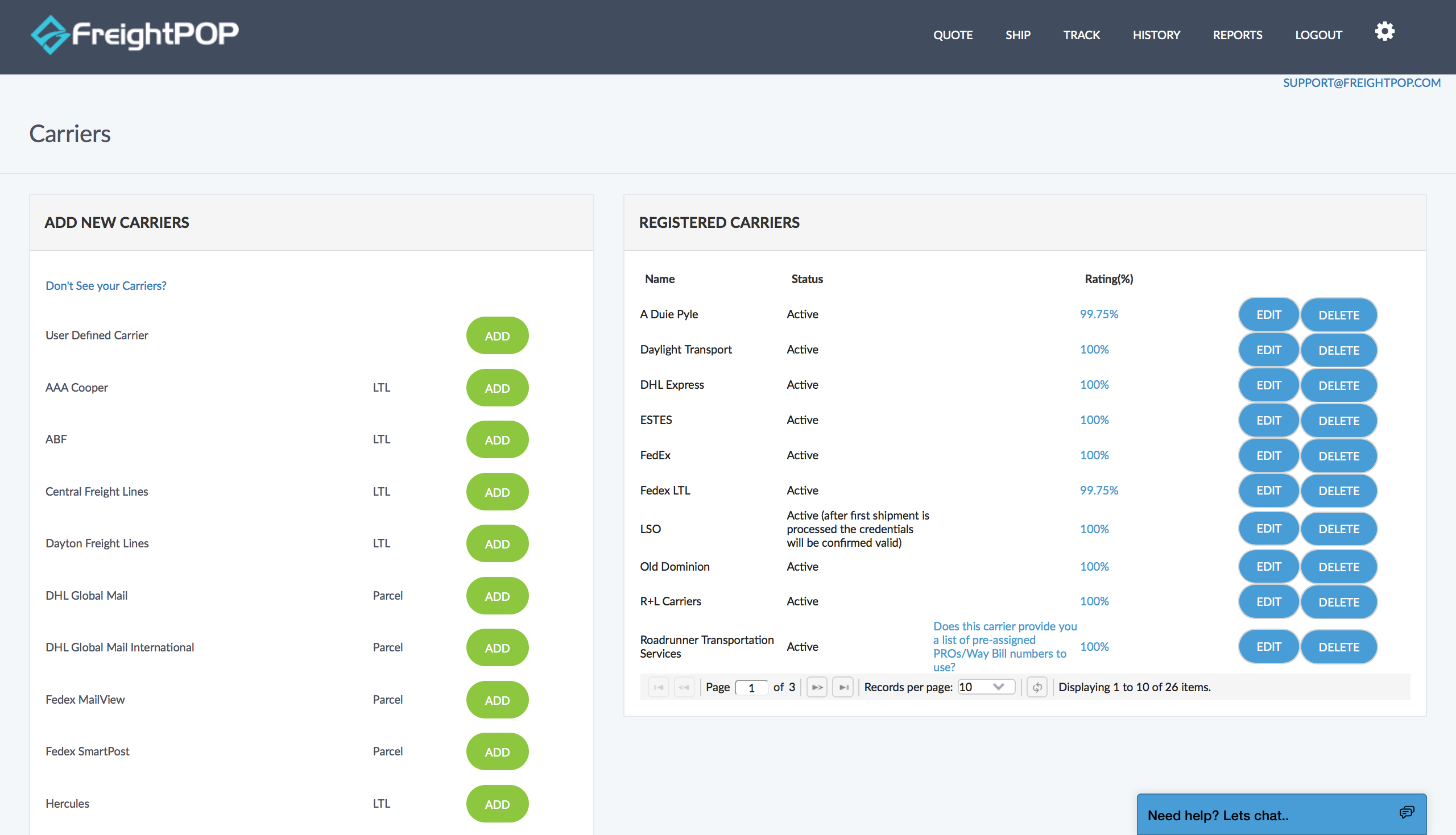Edit R+L Carriers entry
Viewport: 1456px width, 835px height.
pos(1268,601)
